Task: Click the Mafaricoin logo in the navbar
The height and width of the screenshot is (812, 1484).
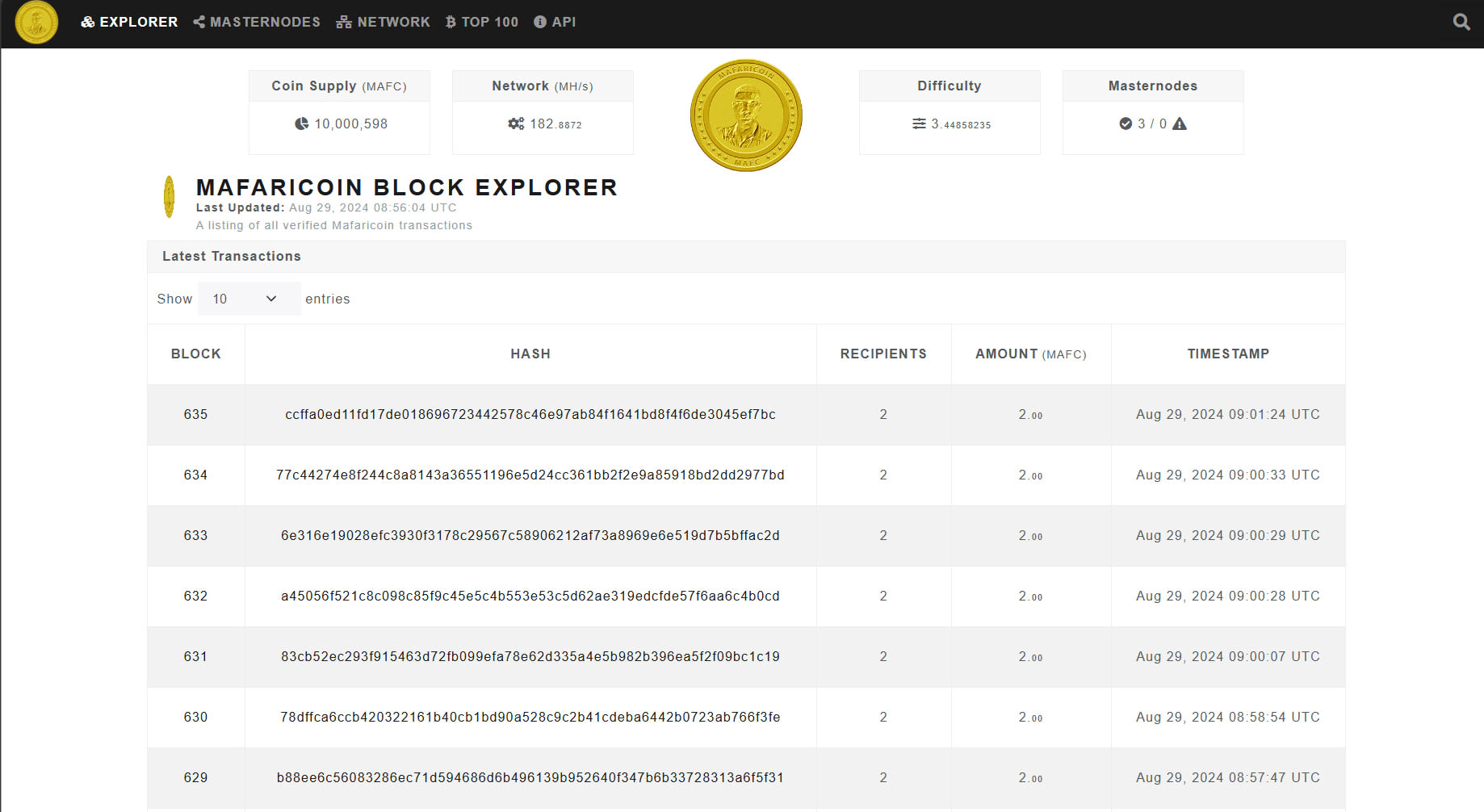Action: (36, 23)
